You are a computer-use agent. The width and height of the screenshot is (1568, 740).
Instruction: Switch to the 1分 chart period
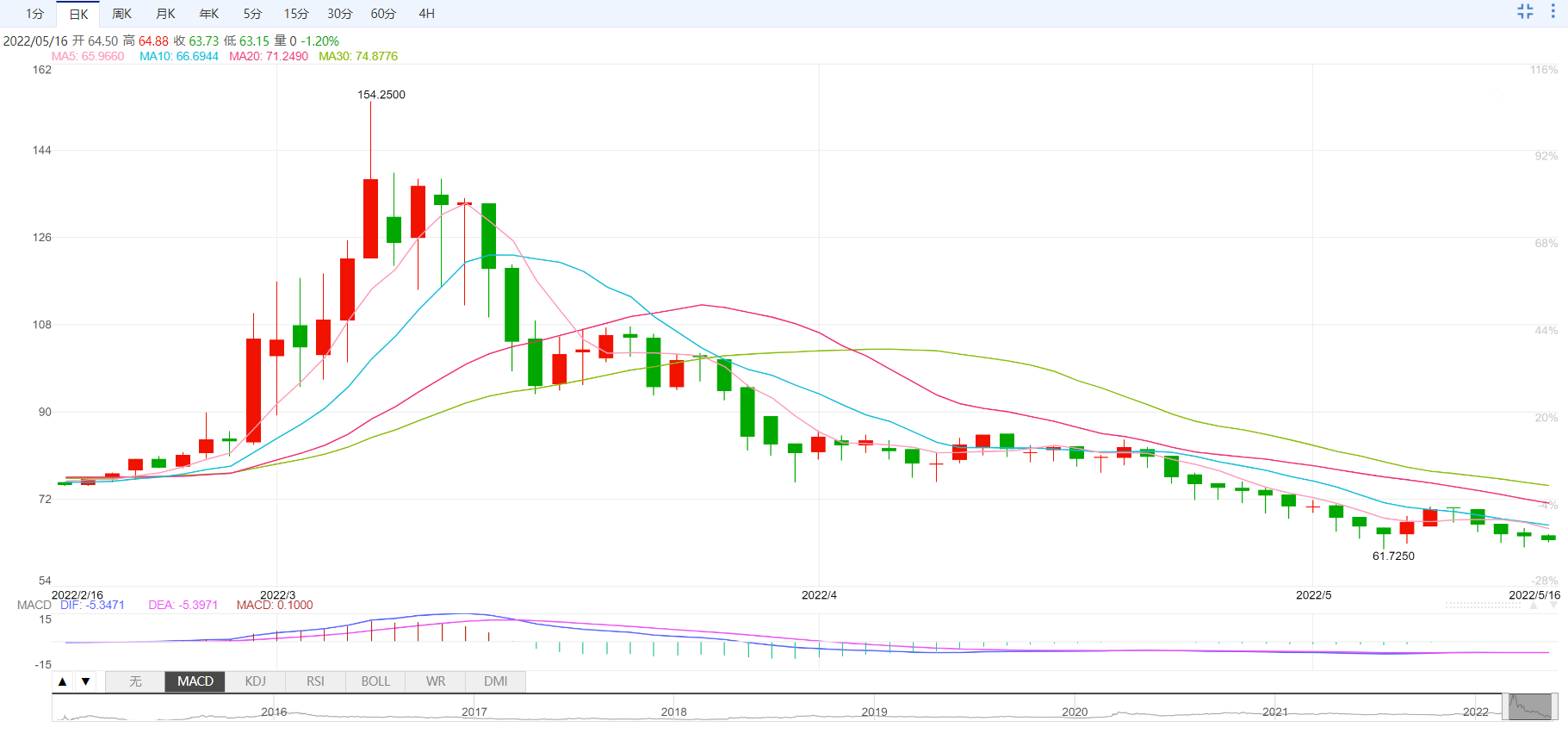click(x=34, y=14)
